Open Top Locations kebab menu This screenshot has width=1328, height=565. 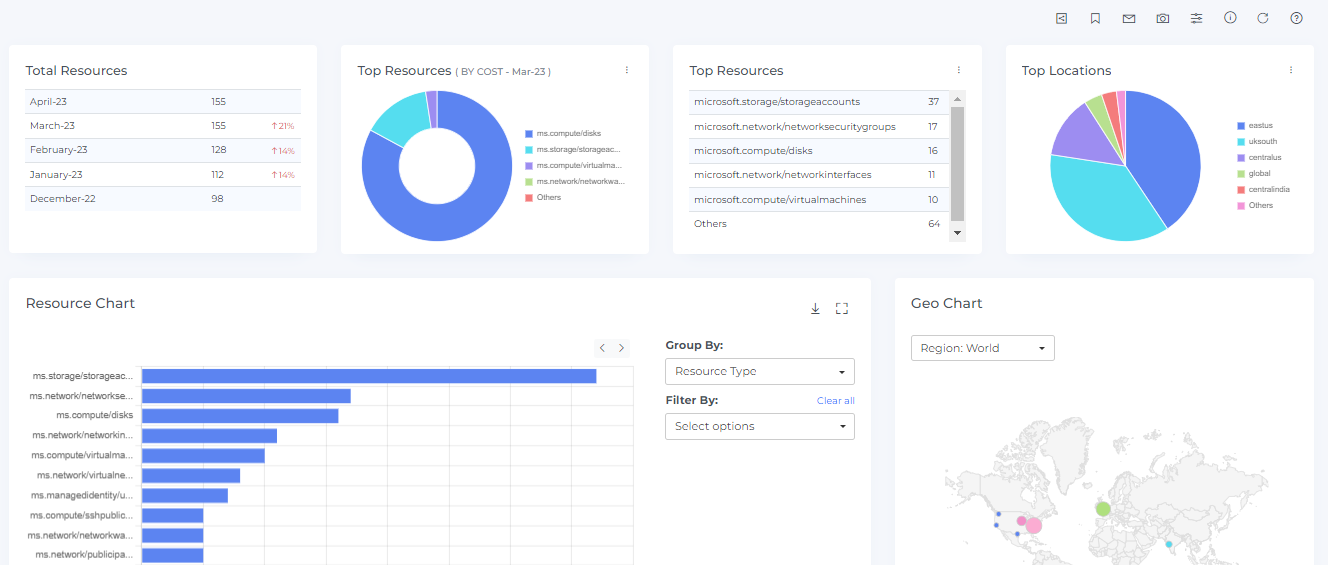pos(1291,70)
